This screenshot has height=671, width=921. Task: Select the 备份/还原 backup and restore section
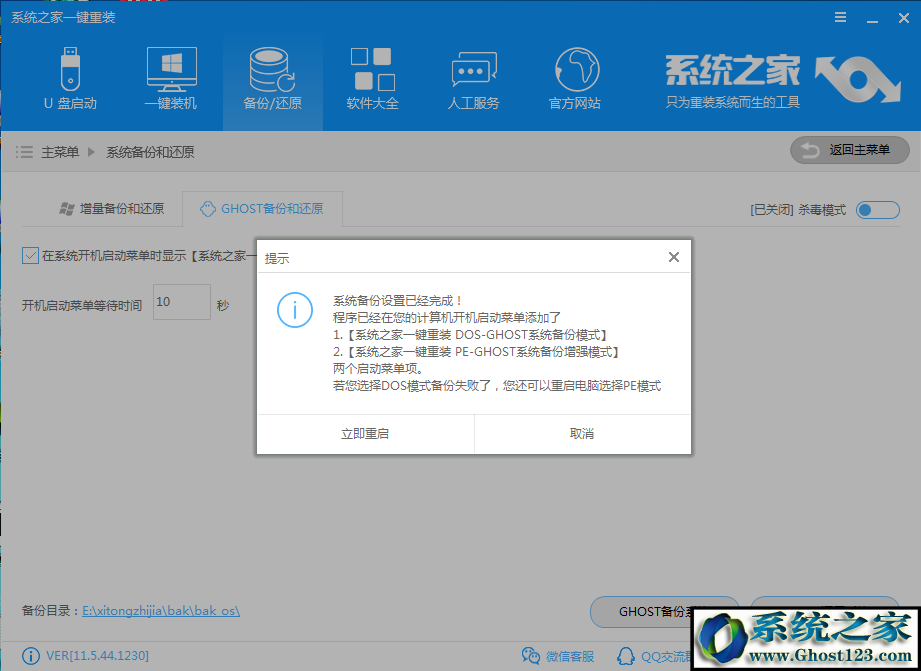pyautogui.click(x=273, y=79)
